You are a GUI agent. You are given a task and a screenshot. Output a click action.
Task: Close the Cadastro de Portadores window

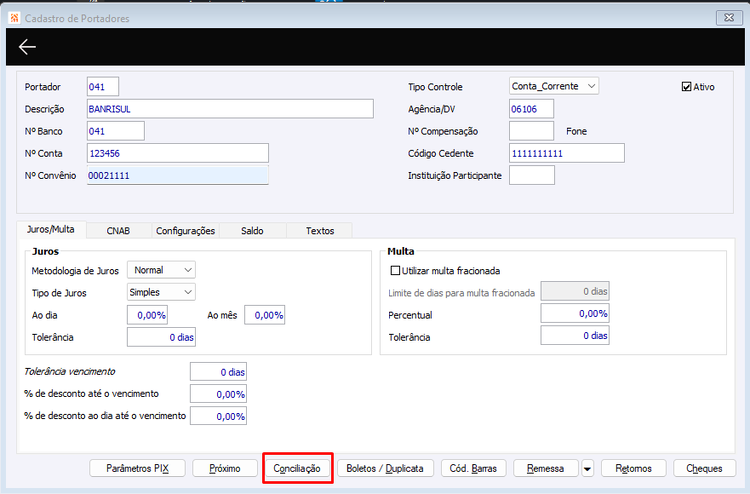click(x=729, y=18)
